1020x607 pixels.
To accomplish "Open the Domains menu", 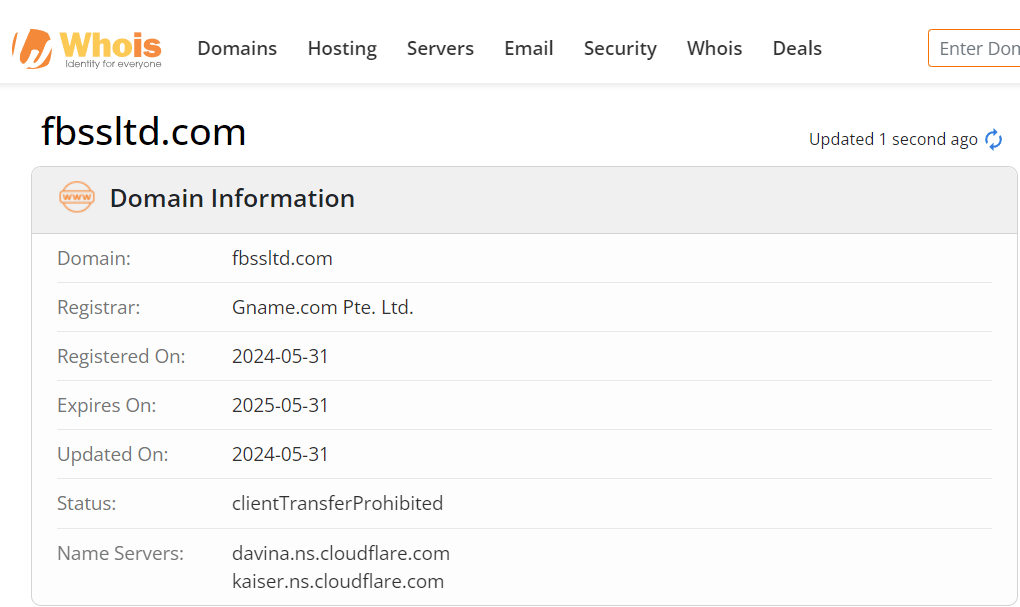I will [237, 48].
